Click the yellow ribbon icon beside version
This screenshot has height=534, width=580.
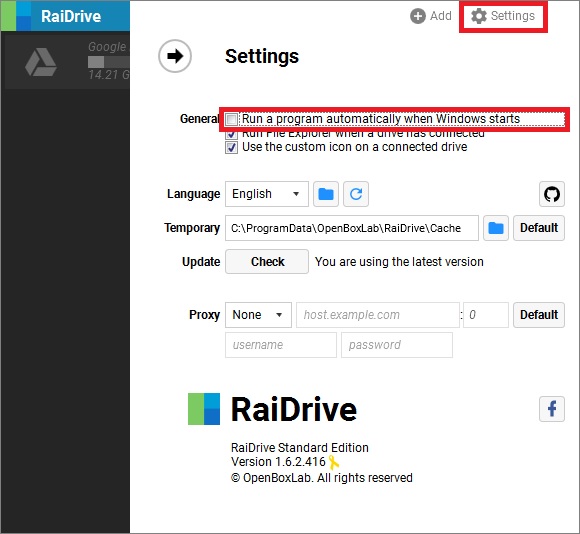(334, 462)
